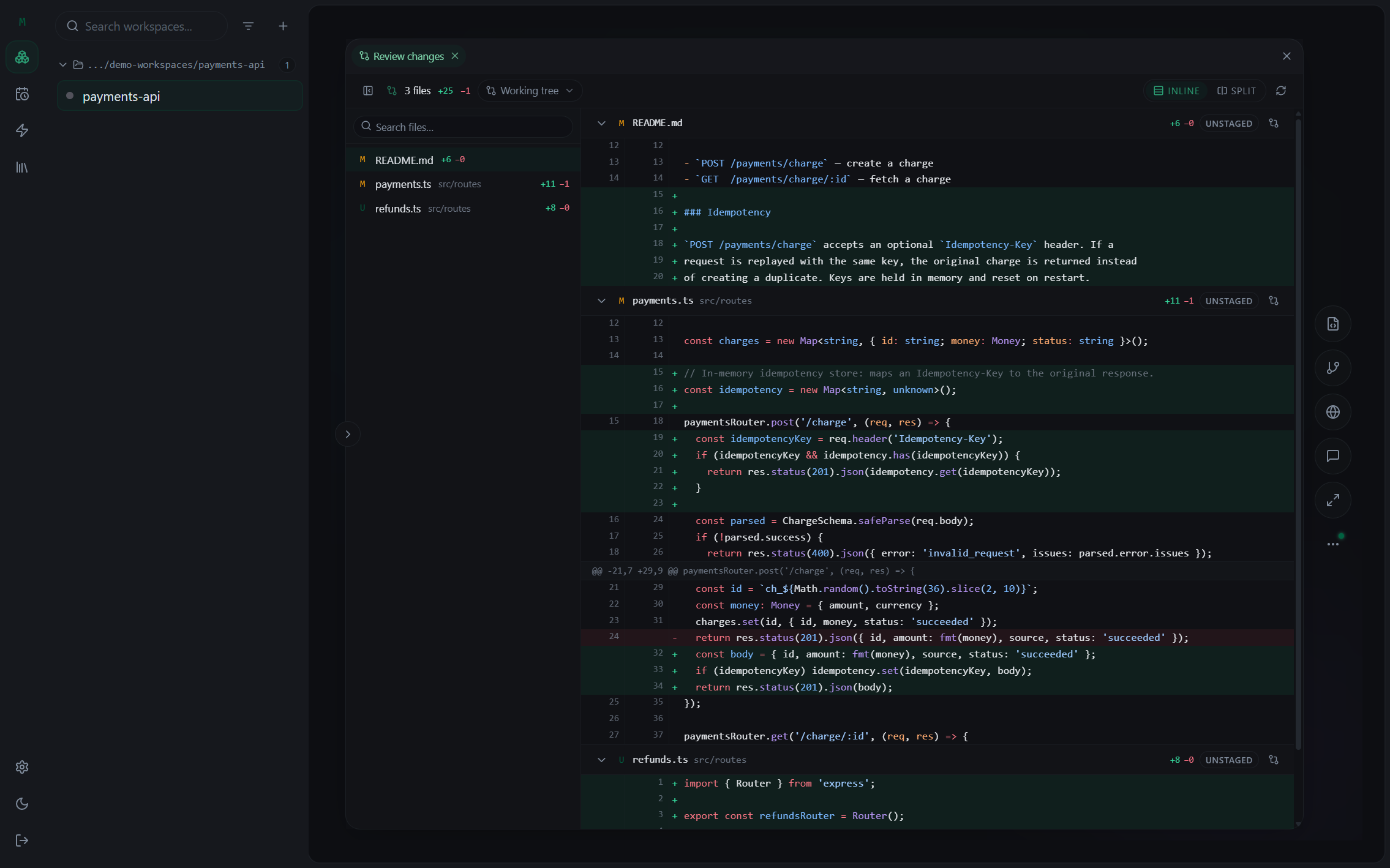Collapse the README.md diff section

(601, 123)
